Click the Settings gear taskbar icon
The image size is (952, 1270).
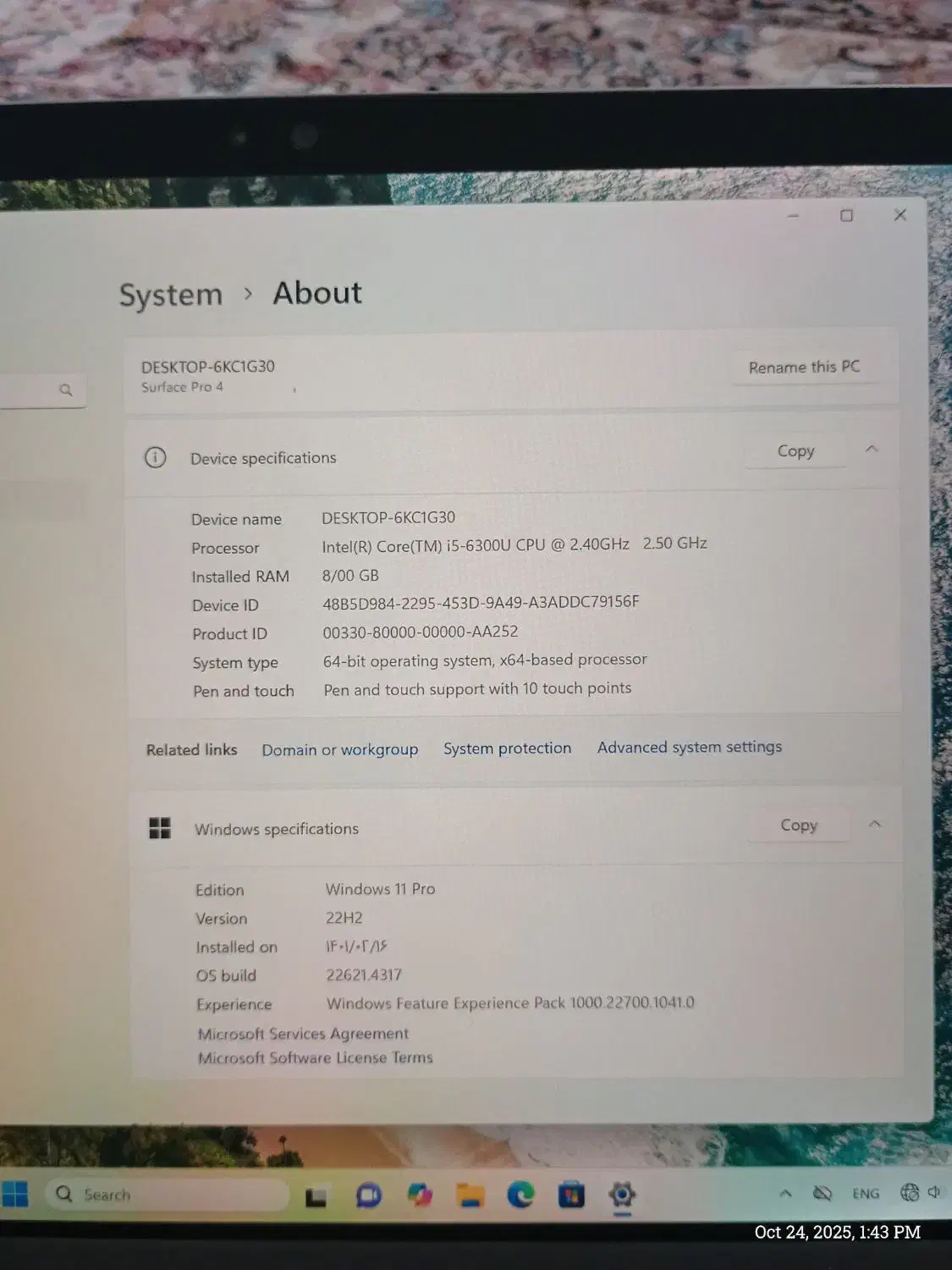(x=622, y=1195)
